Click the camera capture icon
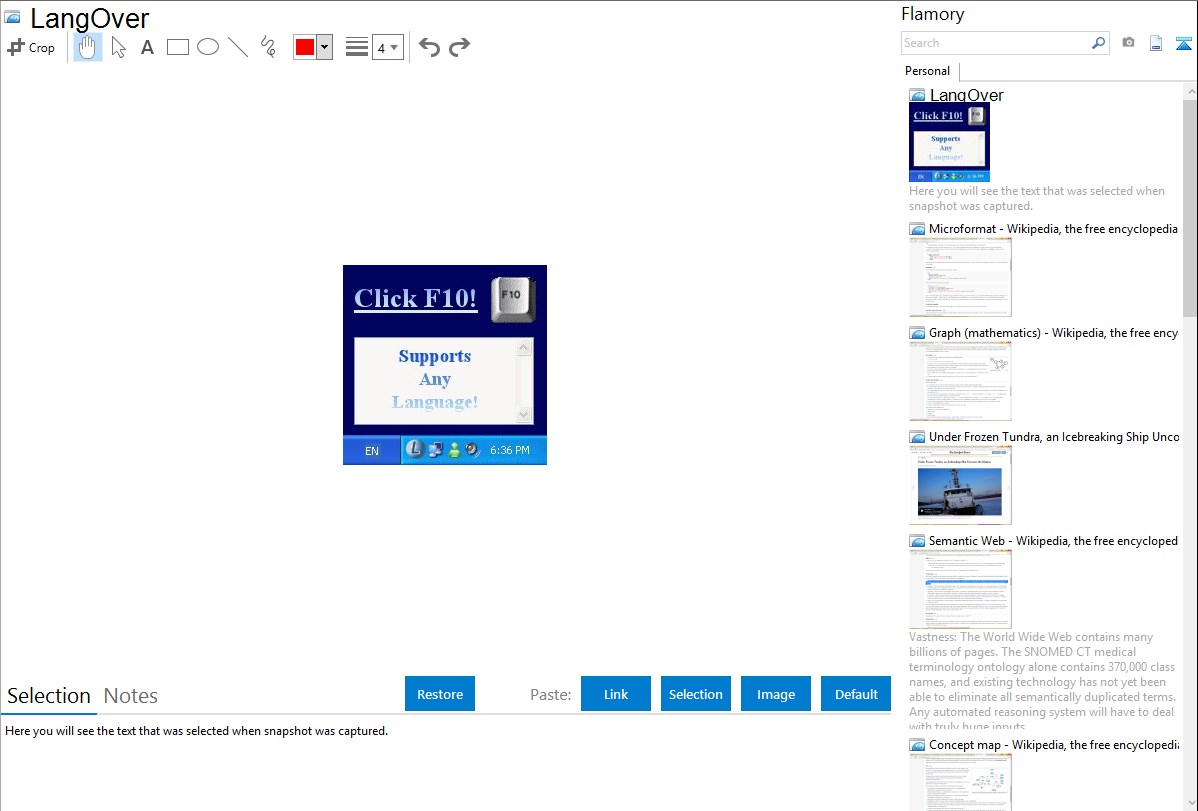The image size is (1198, 811). coord(1128,43)
